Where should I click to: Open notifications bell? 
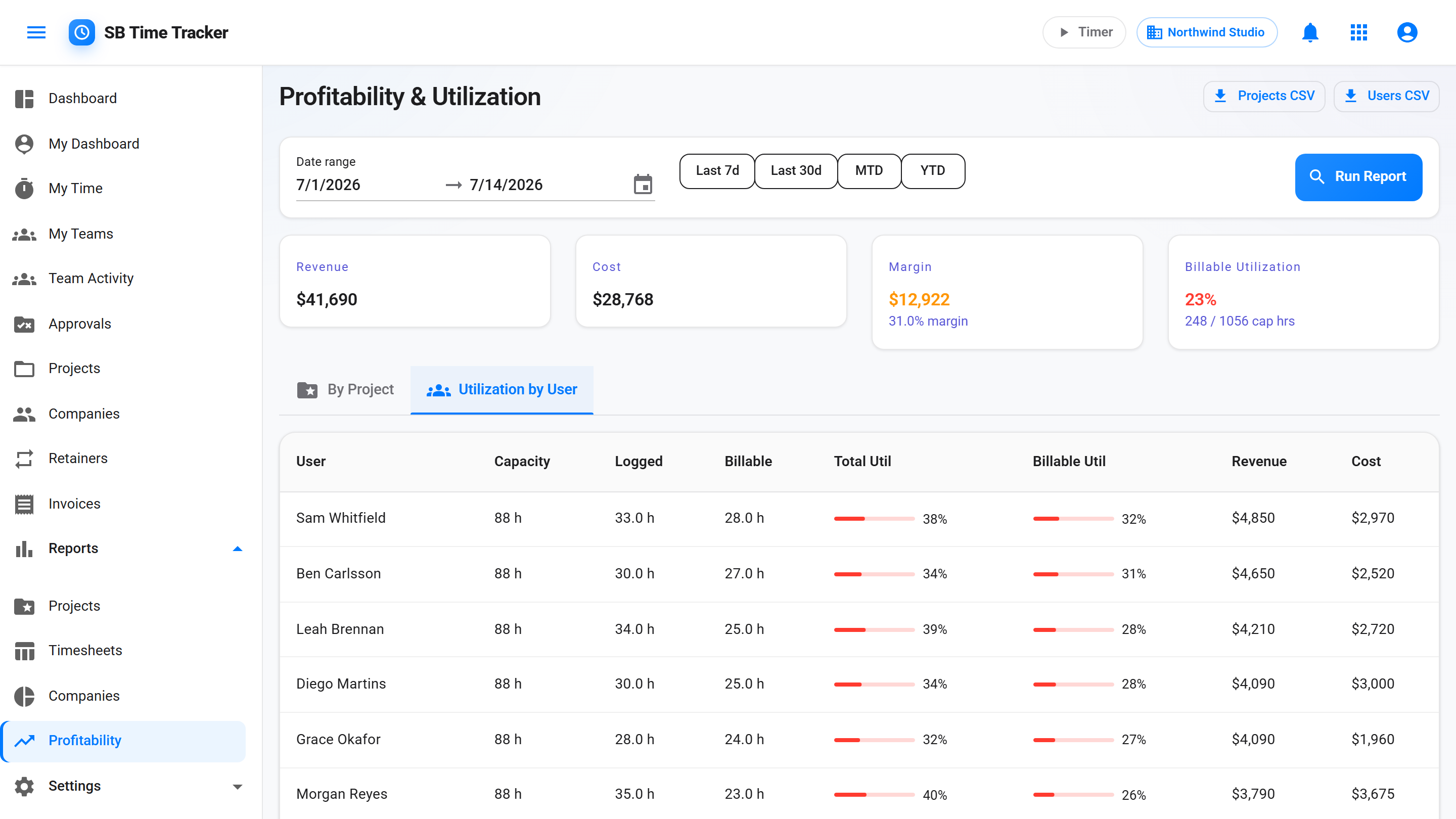(x=1309, y=32)
